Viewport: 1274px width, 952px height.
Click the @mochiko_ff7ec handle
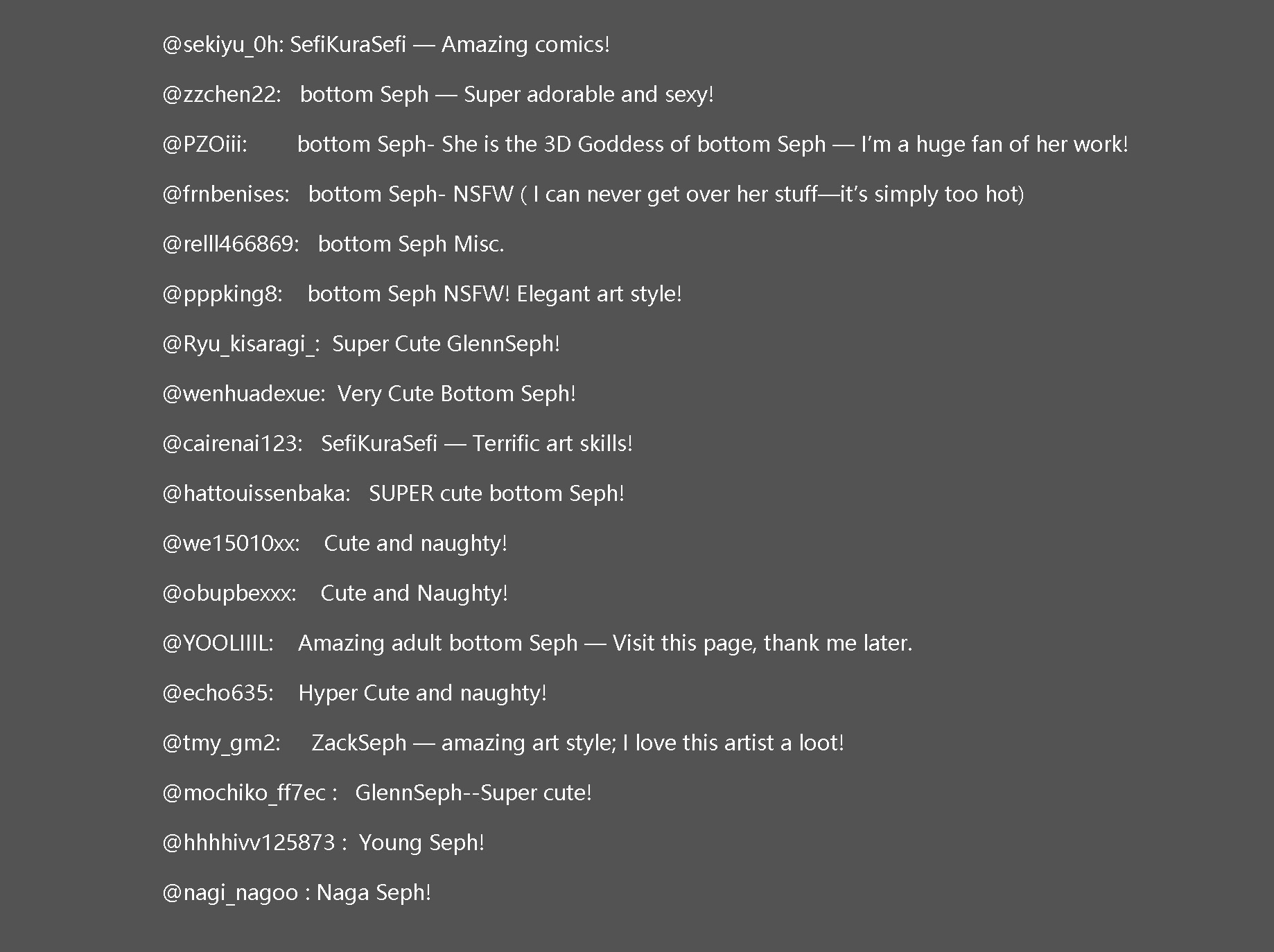(x=243, y=793)
